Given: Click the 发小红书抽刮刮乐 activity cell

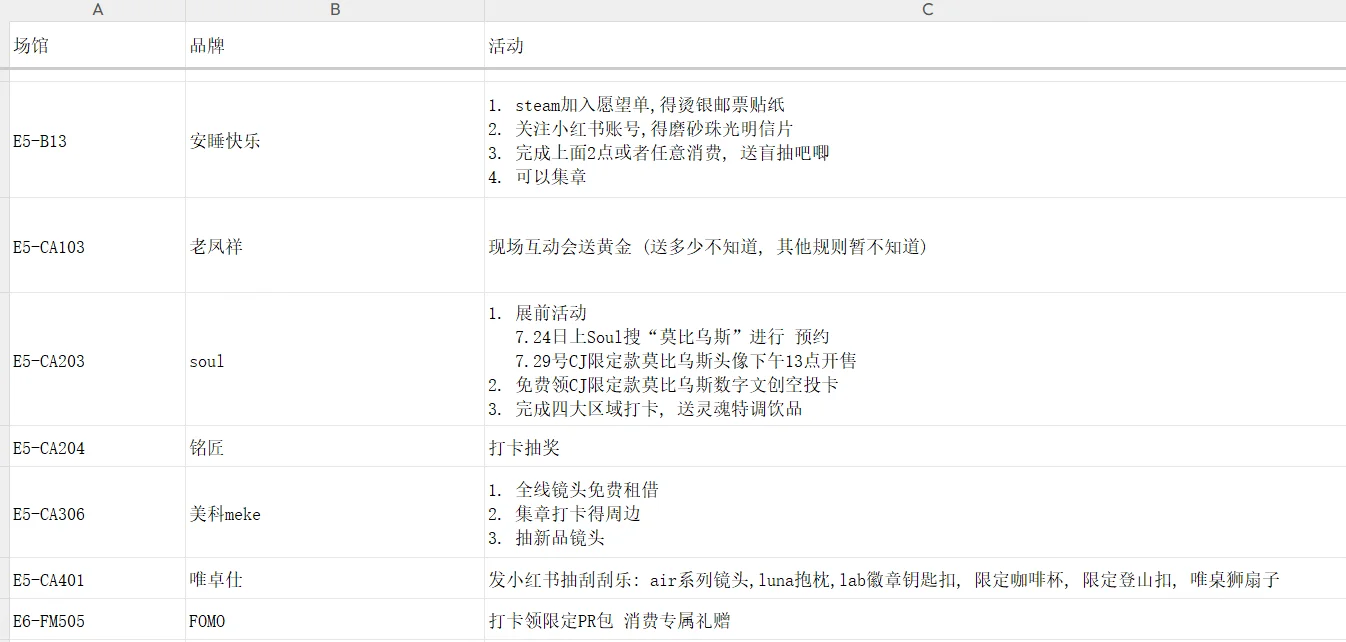Looking at the screenshot, I should [x=915, y=579].
